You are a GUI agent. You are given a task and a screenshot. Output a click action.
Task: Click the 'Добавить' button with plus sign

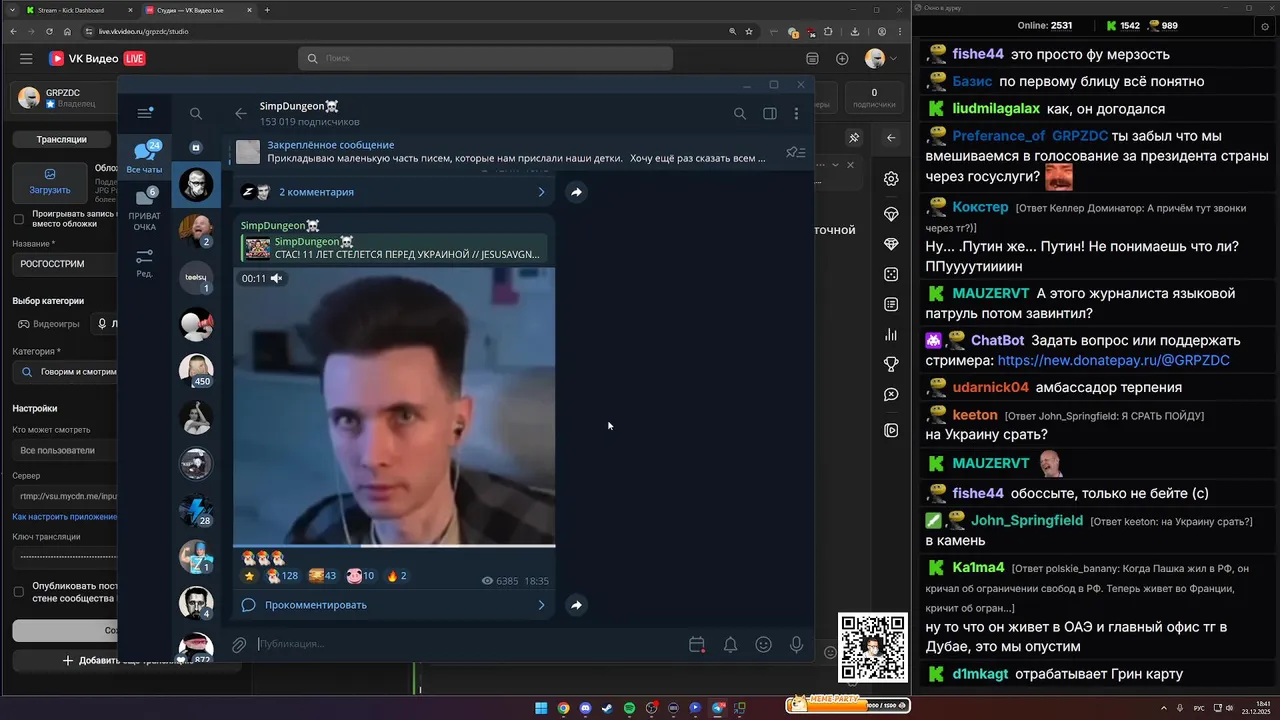tap(65, 660)
